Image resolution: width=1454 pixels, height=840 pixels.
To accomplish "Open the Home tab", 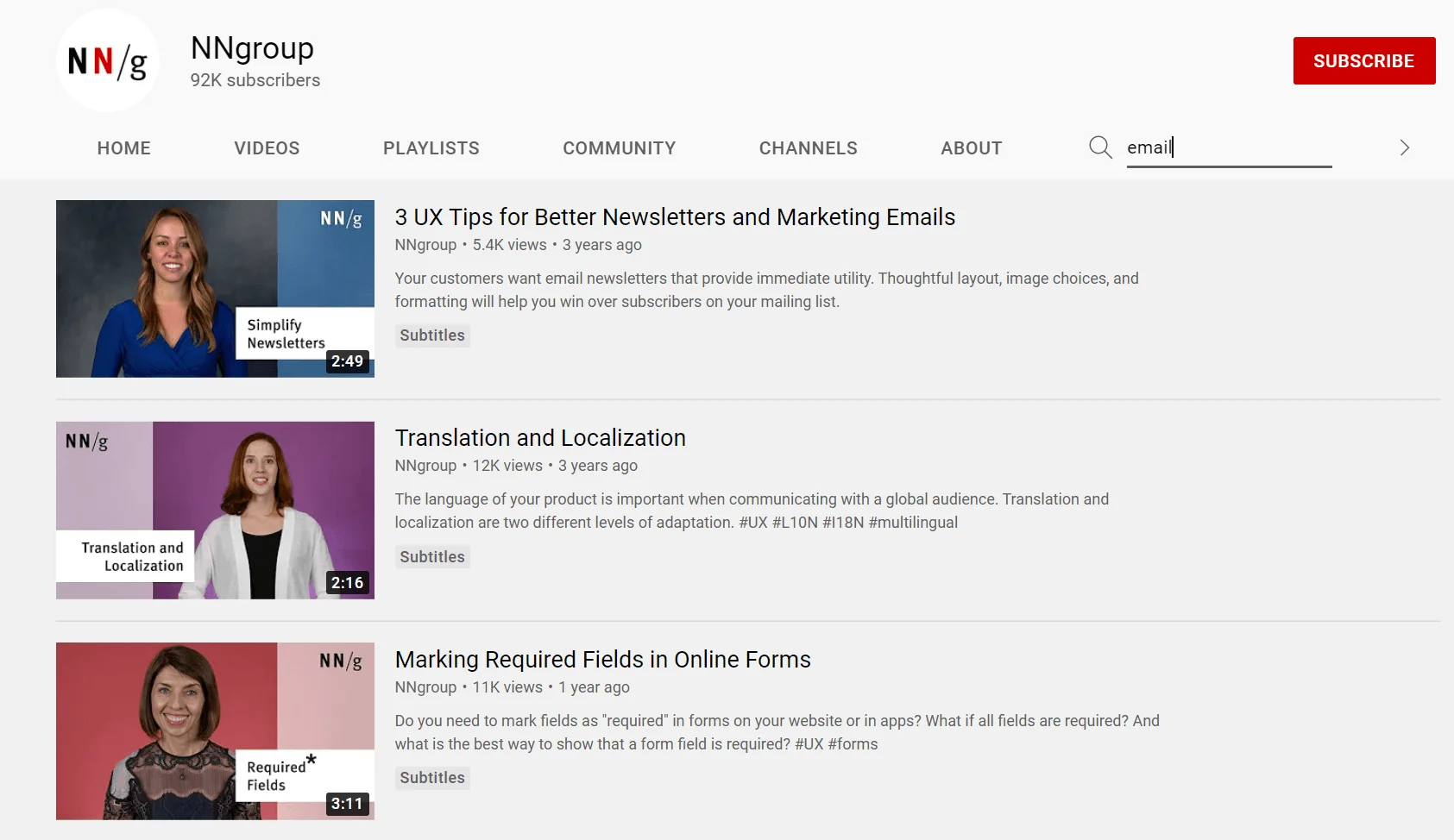I will click(x=124, y=148).
